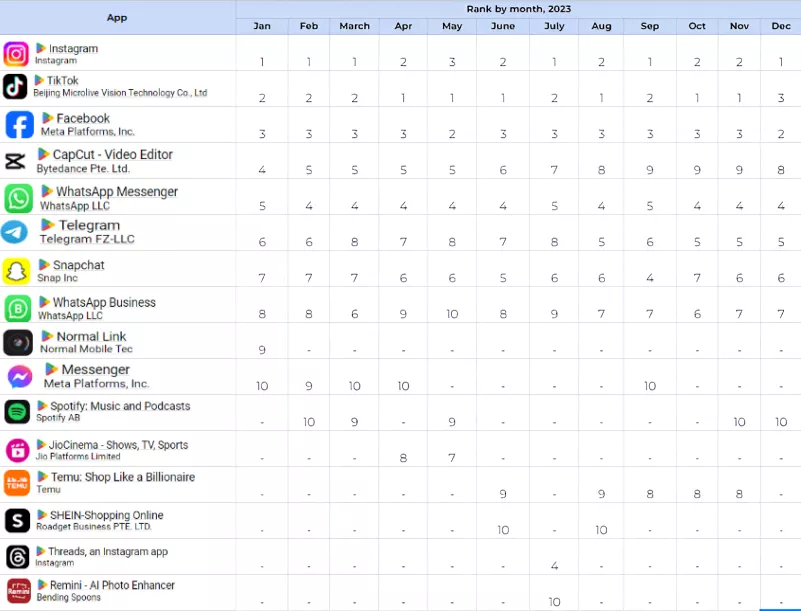
Task: Click the March column header
Action: 355,26
